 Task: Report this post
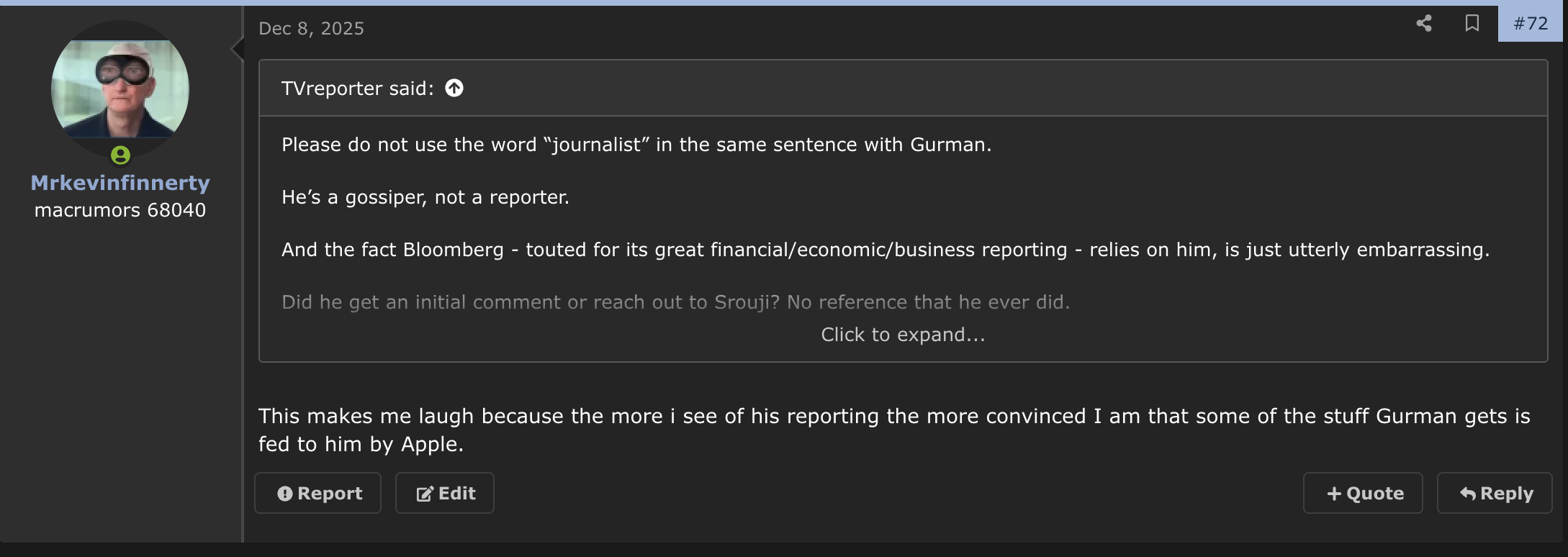pyautogui.click(x=317, y=493)
